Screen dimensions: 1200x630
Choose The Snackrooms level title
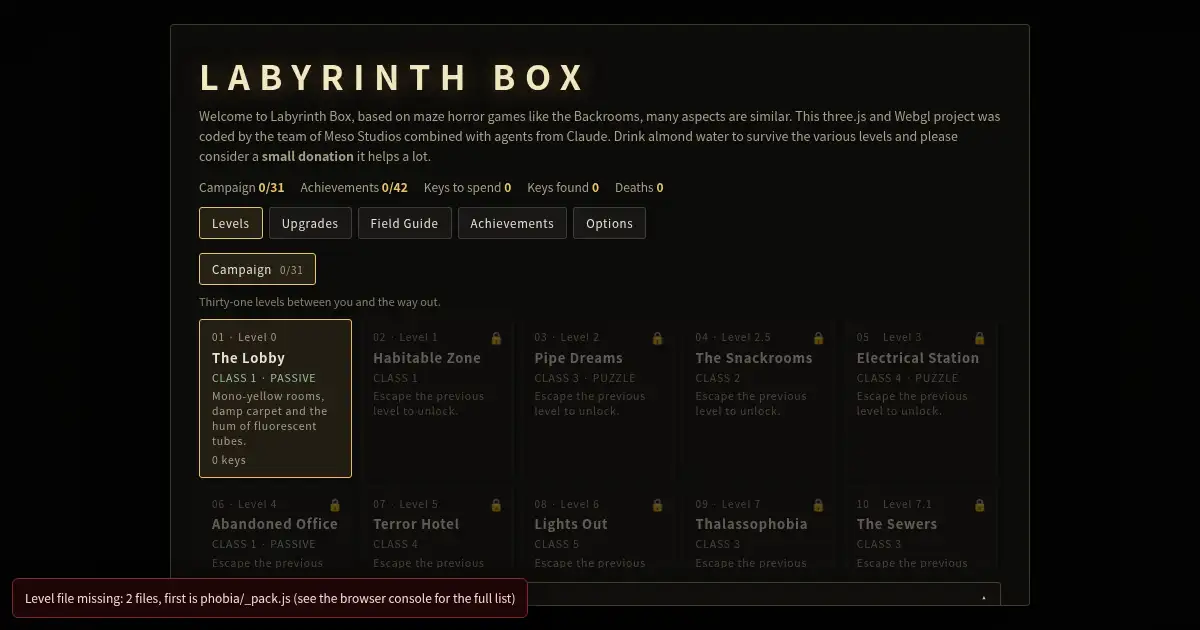[x=754, y=358]
